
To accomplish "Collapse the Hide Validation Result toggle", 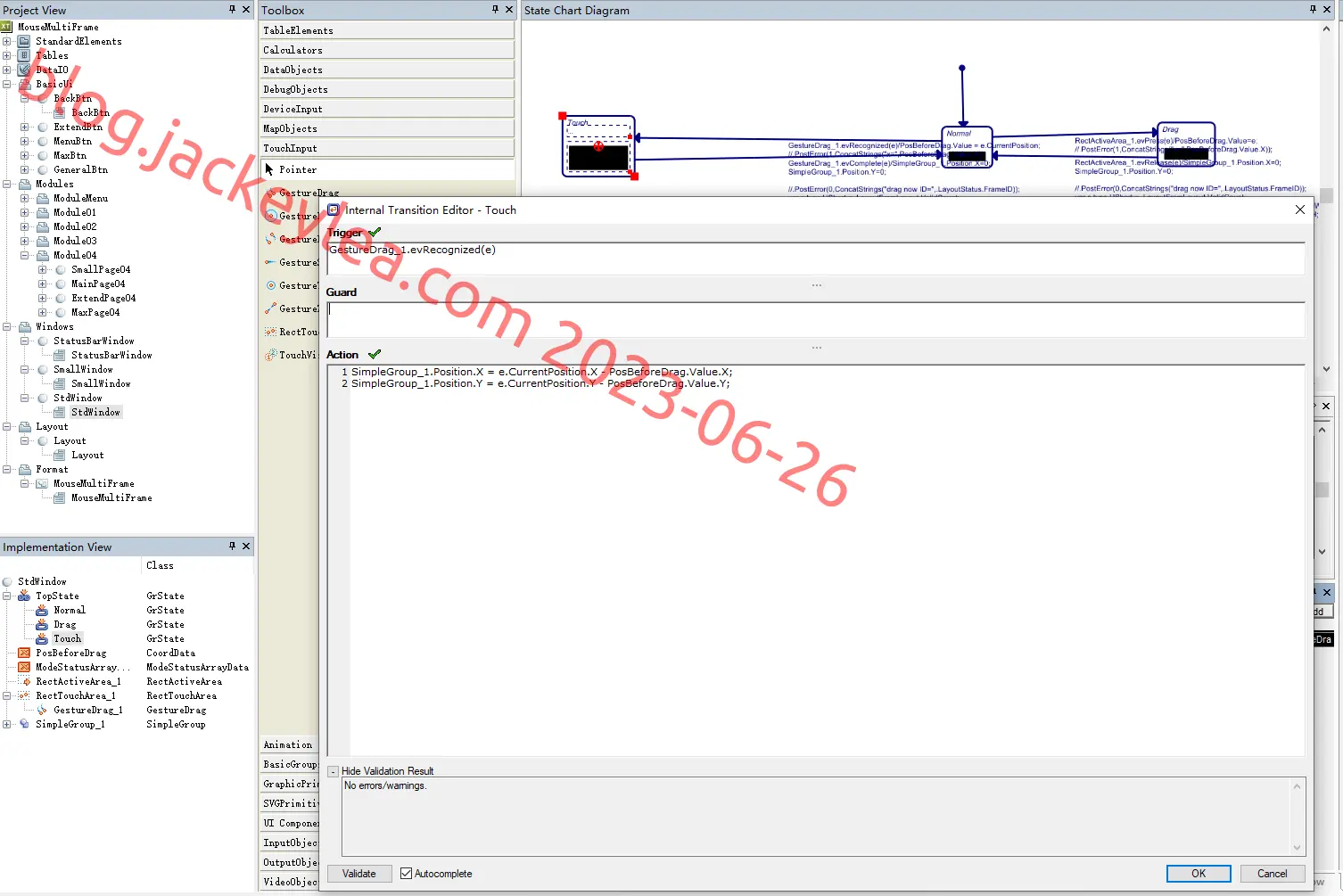I will 333,772.
